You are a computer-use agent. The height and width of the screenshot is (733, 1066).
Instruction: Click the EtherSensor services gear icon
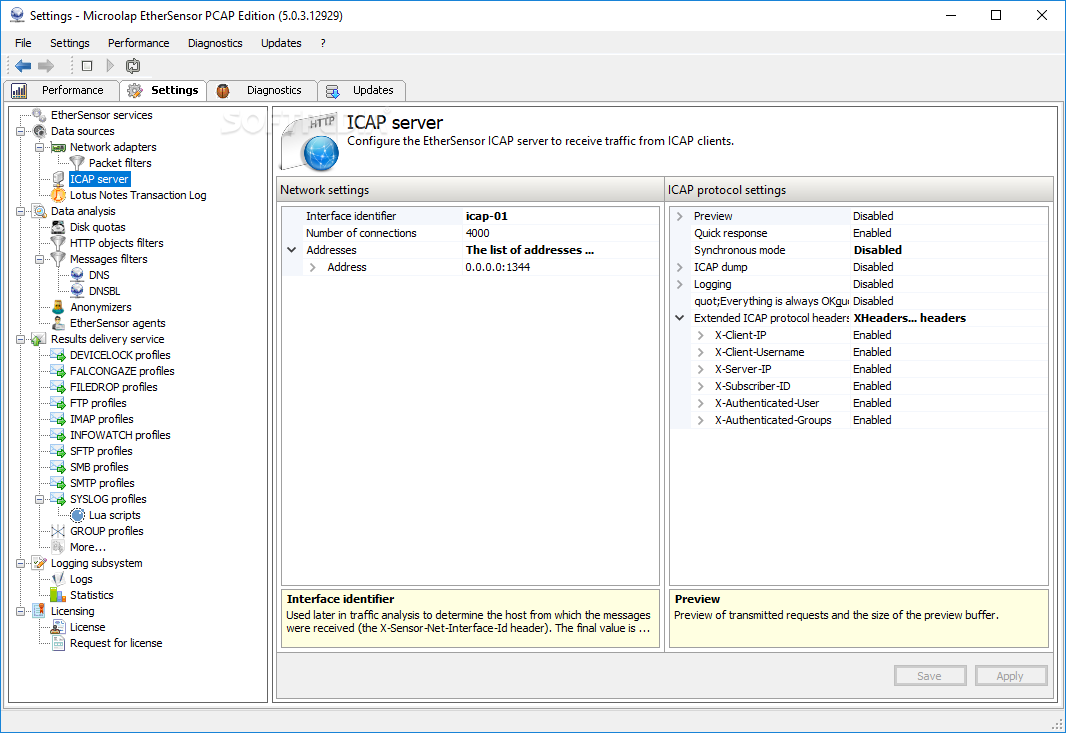tap(39, 115)
